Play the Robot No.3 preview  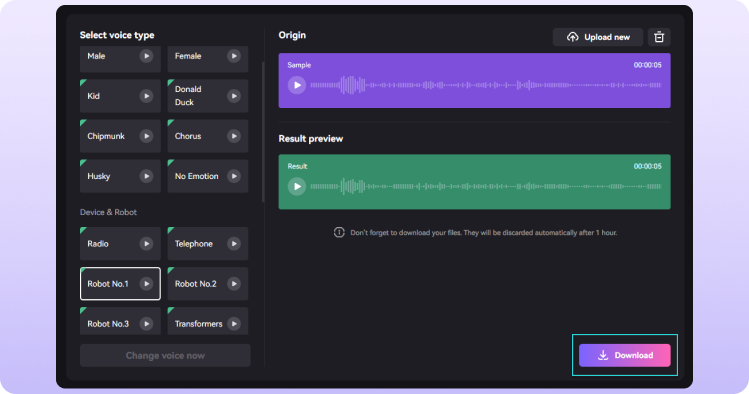(x=146, y=324)
